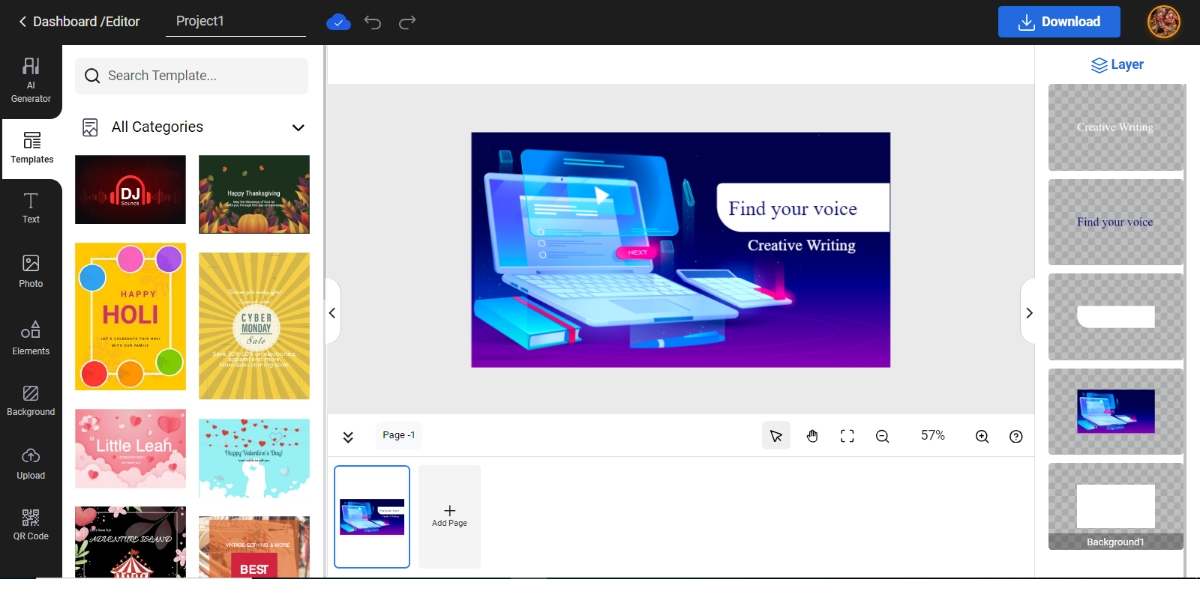Image resolution: width=1200 pixels, height=610 pixels.
Task: Click the Search Template input field
Action: [191, 75]
